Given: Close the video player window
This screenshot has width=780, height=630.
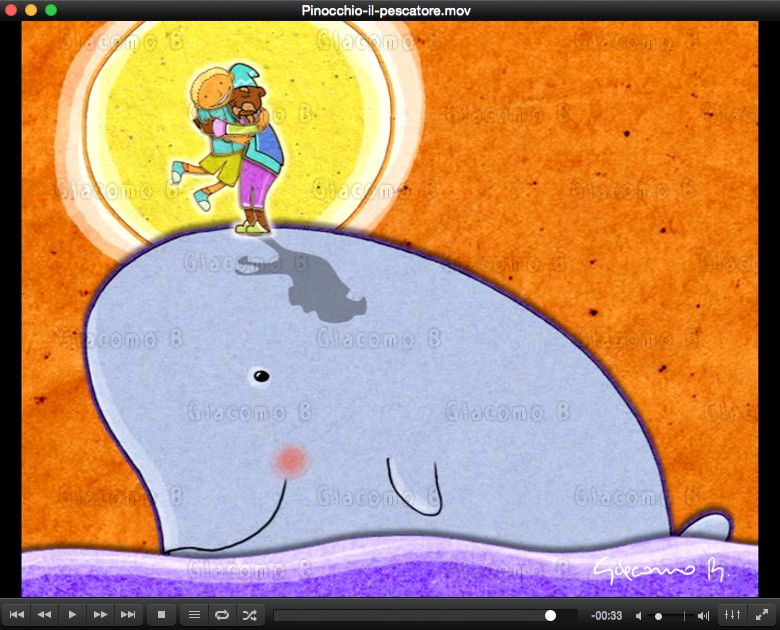Looking at the screenshot, I should (11, 10).
